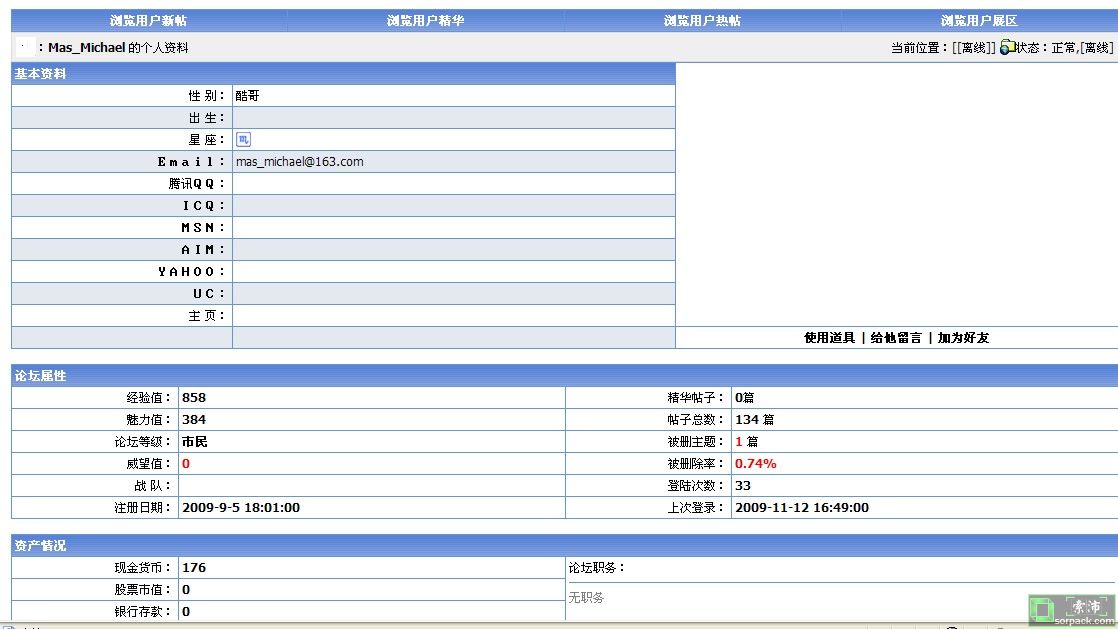Click the Scorpio zodiac sign icon
The width and height of the screenshot is (1118, 629).
pyautogui.click(x=243, y=140)
